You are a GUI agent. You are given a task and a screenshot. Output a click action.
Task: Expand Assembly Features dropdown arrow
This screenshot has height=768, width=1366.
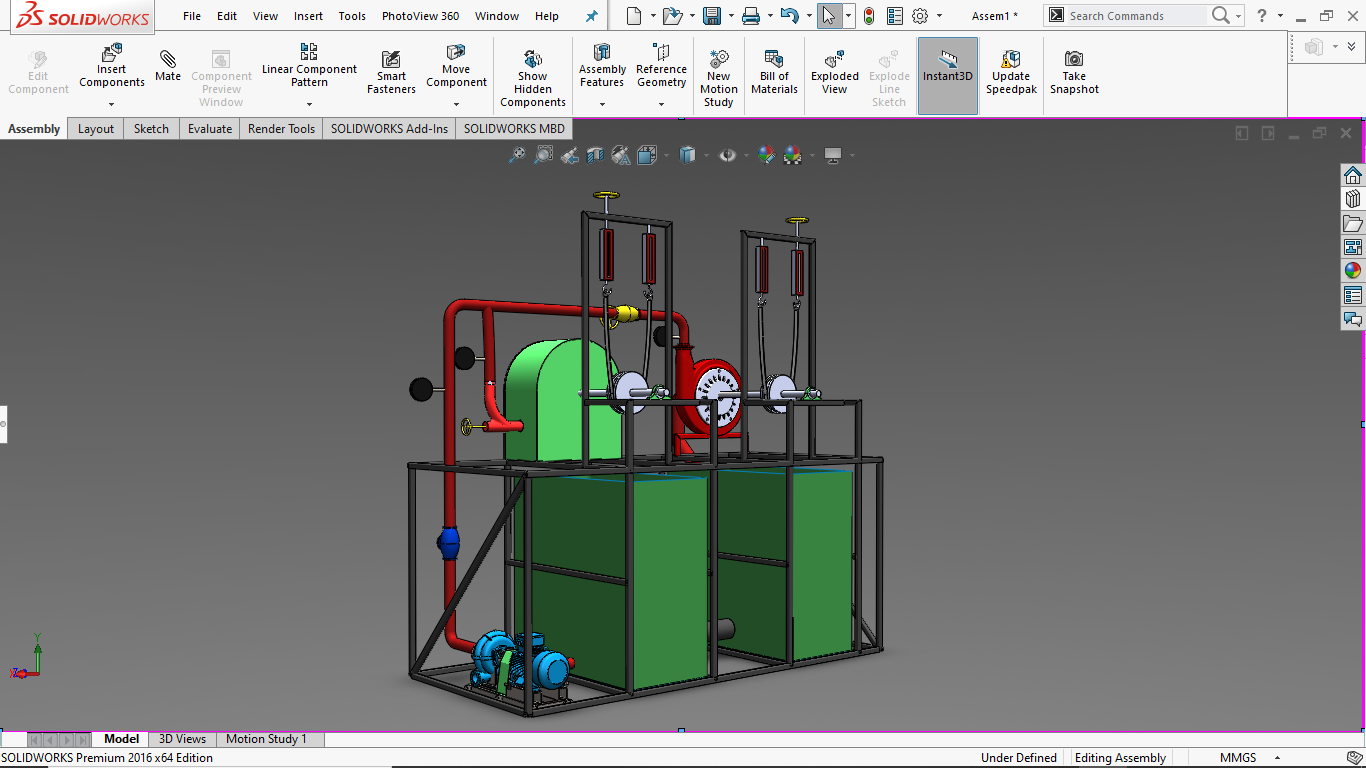click(x=602, y=104)
